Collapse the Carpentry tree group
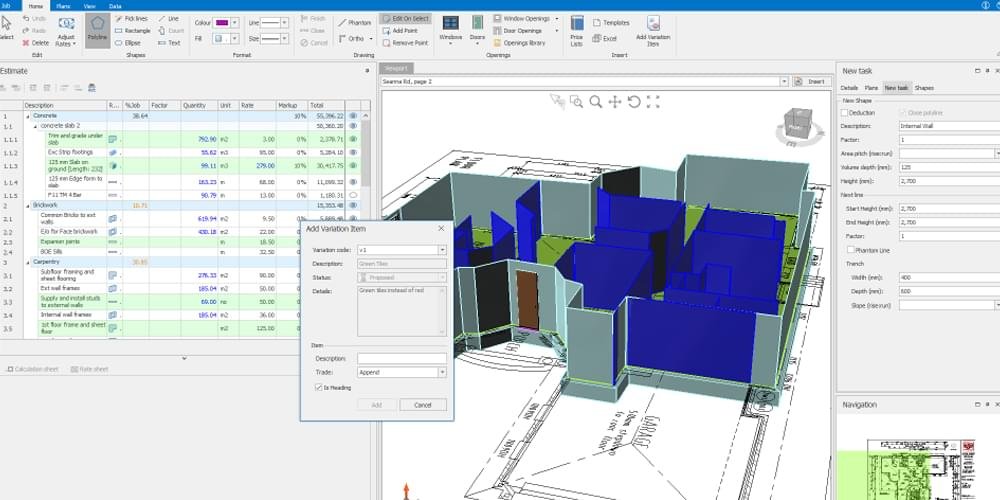The height and width of the screenshot is (500, 1000). pos(27,262)
